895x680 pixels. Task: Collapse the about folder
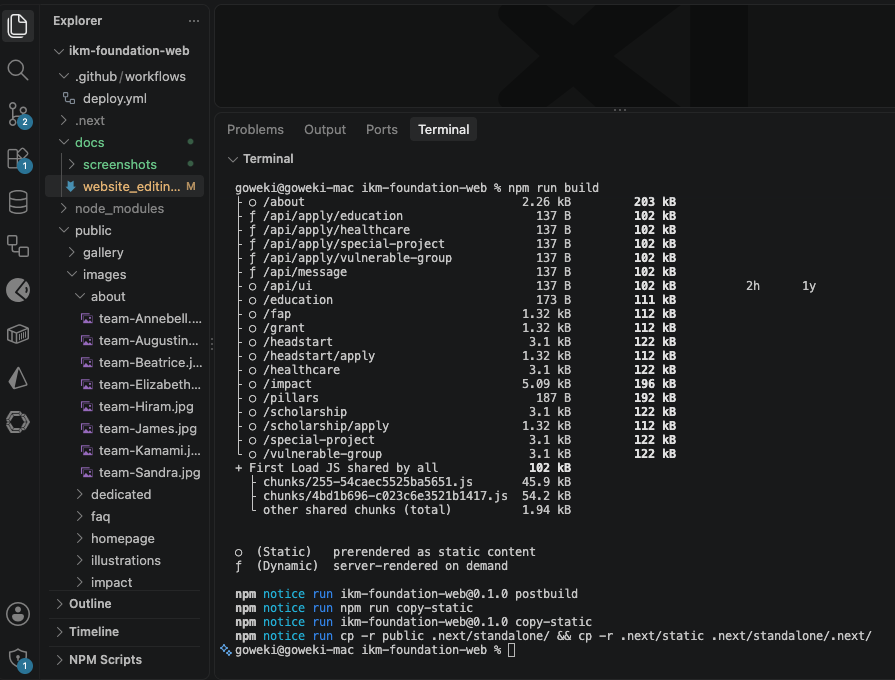point(80,296)
